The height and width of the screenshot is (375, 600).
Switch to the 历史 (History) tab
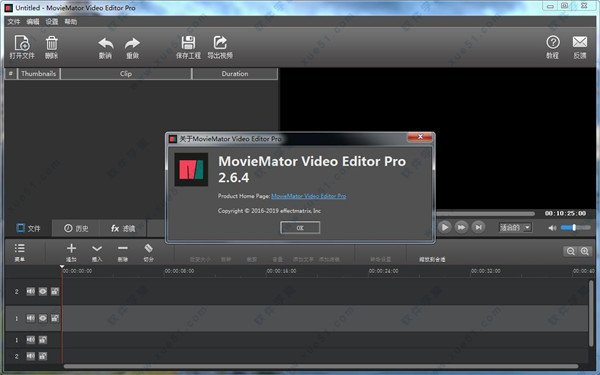[x=76, y=228]
